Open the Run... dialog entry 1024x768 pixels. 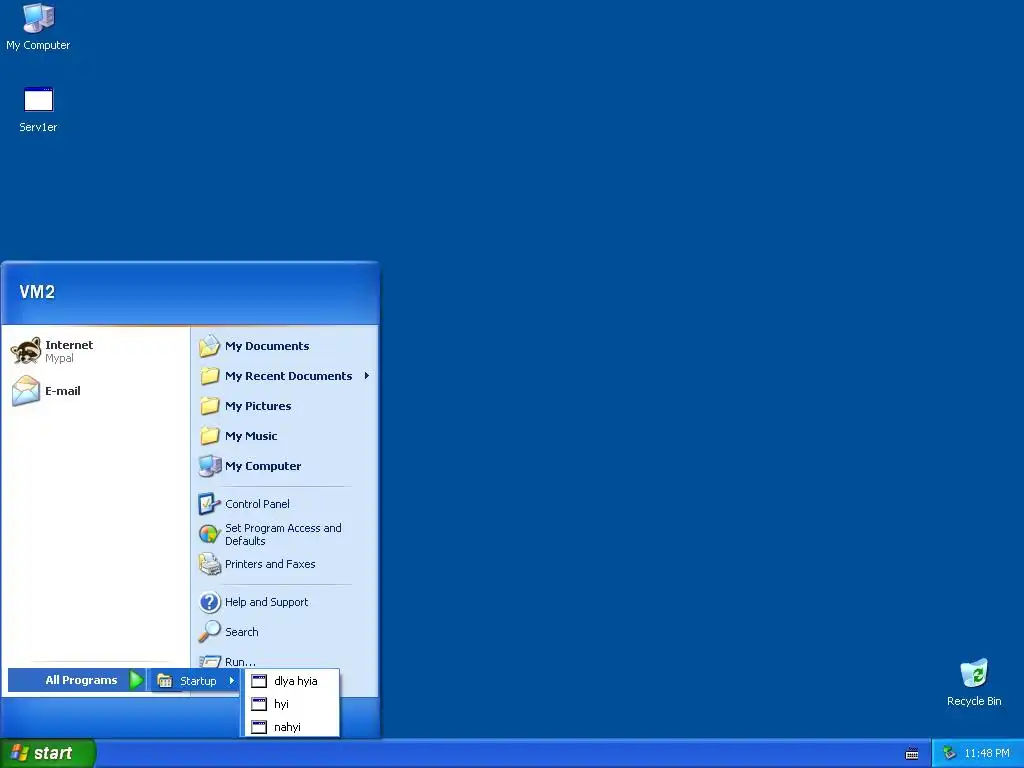[284, 661]
